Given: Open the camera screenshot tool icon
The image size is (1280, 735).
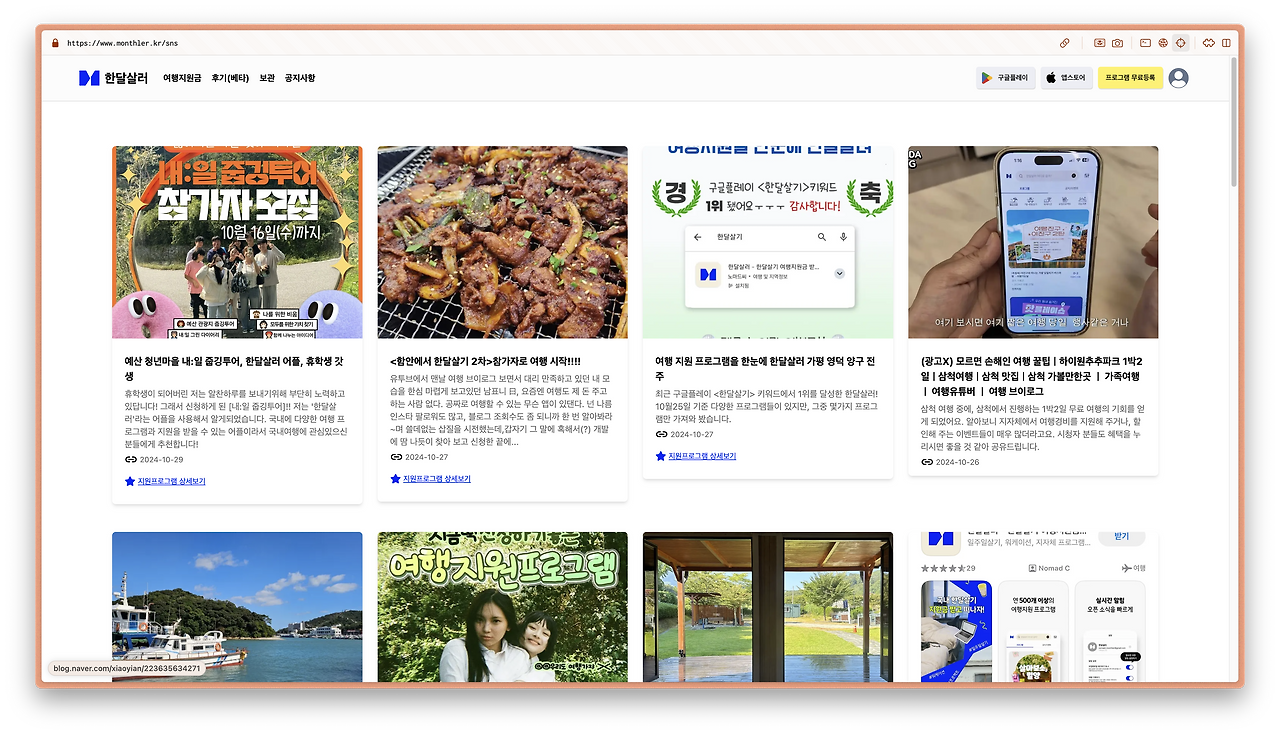Looking at the screenshot, I should click(x=1117, y=42).
